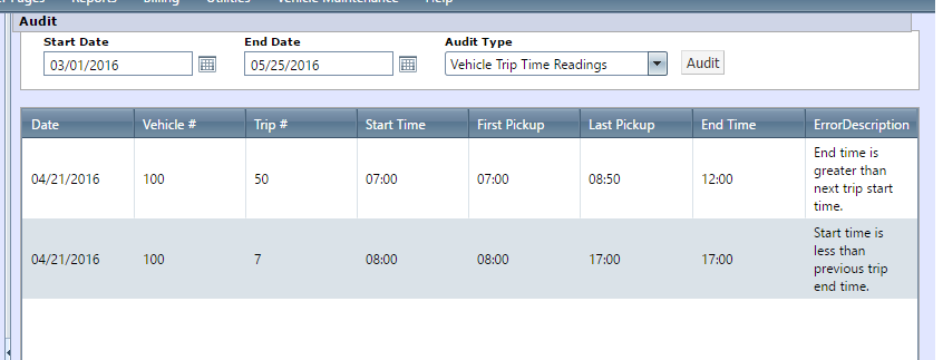The height and width of the screenshot is (360, 936).
Task: Sort by the Date column header
Action: click(78, 124)
